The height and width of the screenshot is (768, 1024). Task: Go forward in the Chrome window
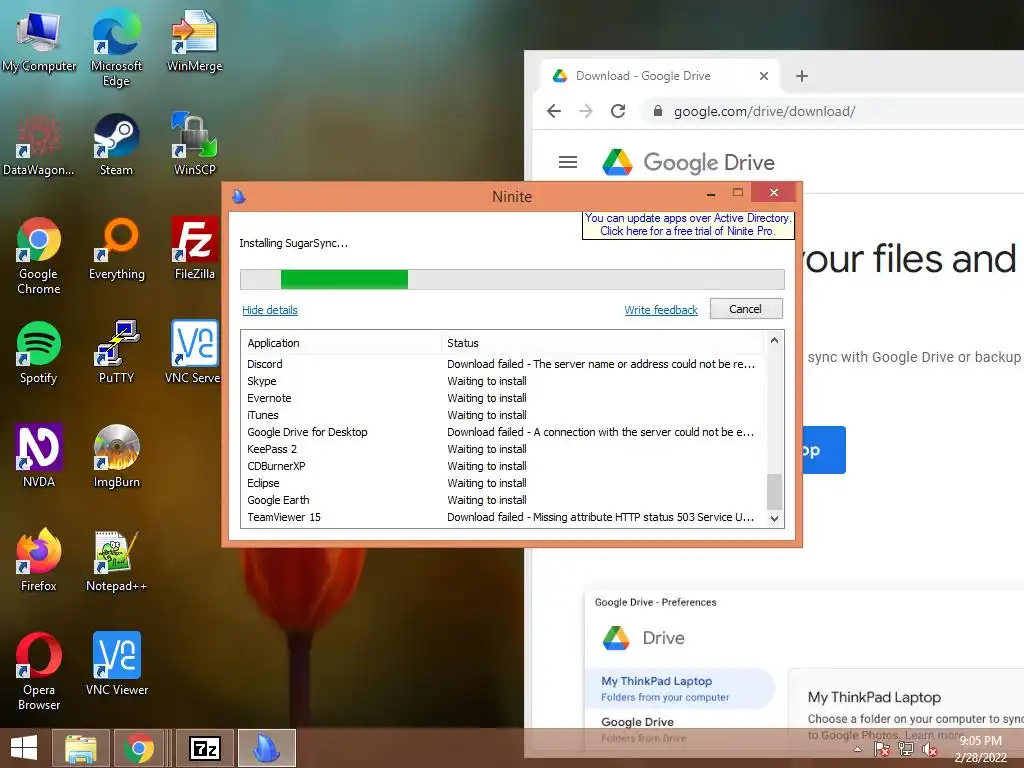(x=586, y=111)
